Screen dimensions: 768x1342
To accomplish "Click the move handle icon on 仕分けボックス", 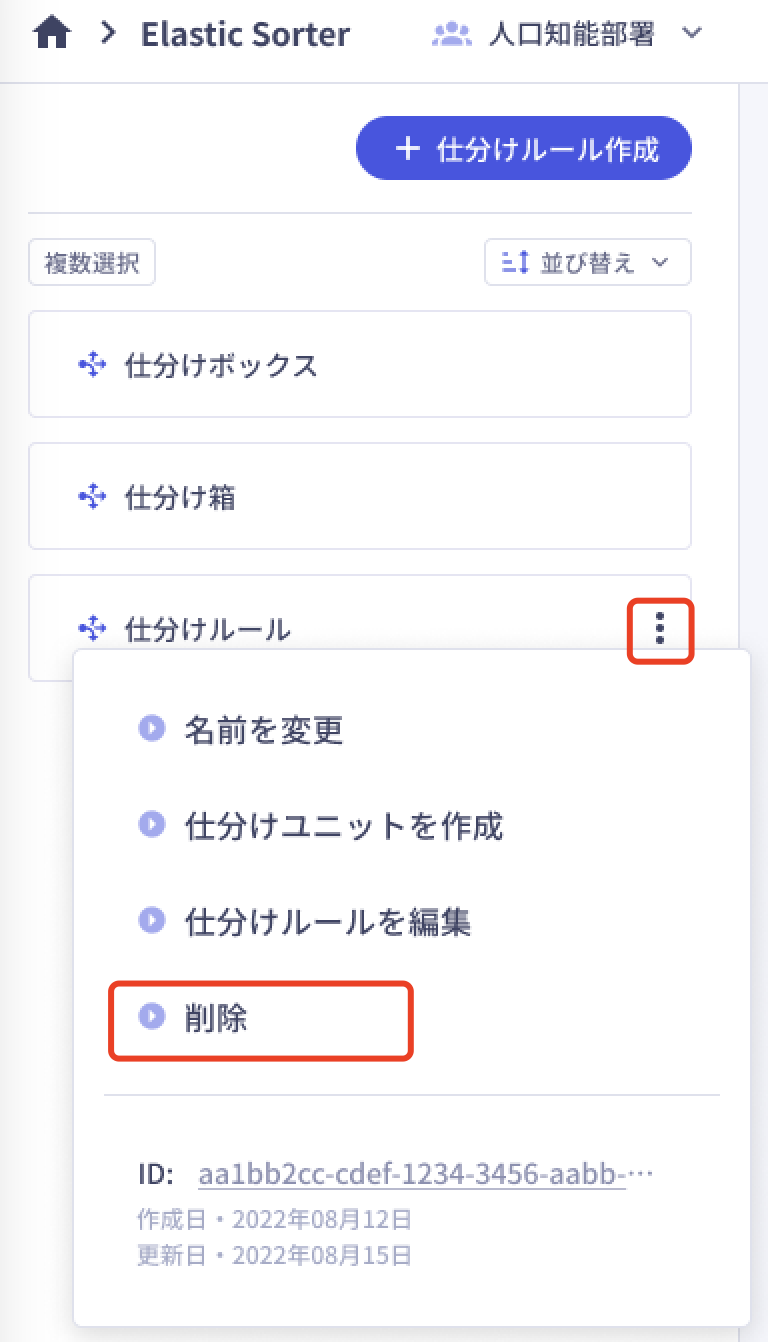I will pyautogui.click(x=92, y=364).
